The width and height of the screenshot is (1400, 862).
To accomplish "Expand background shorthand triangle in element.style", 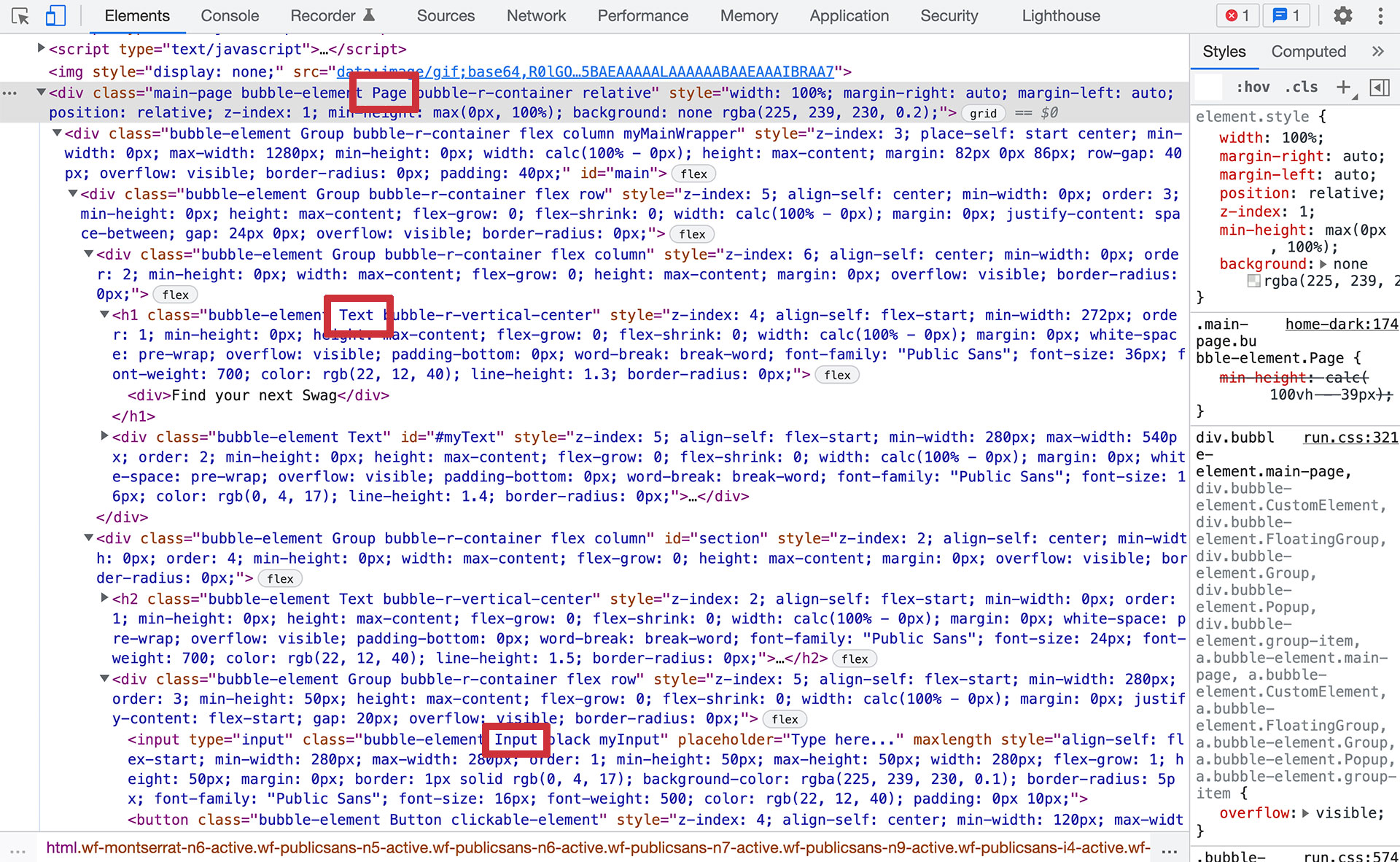I will click(x=1323, y=264).
